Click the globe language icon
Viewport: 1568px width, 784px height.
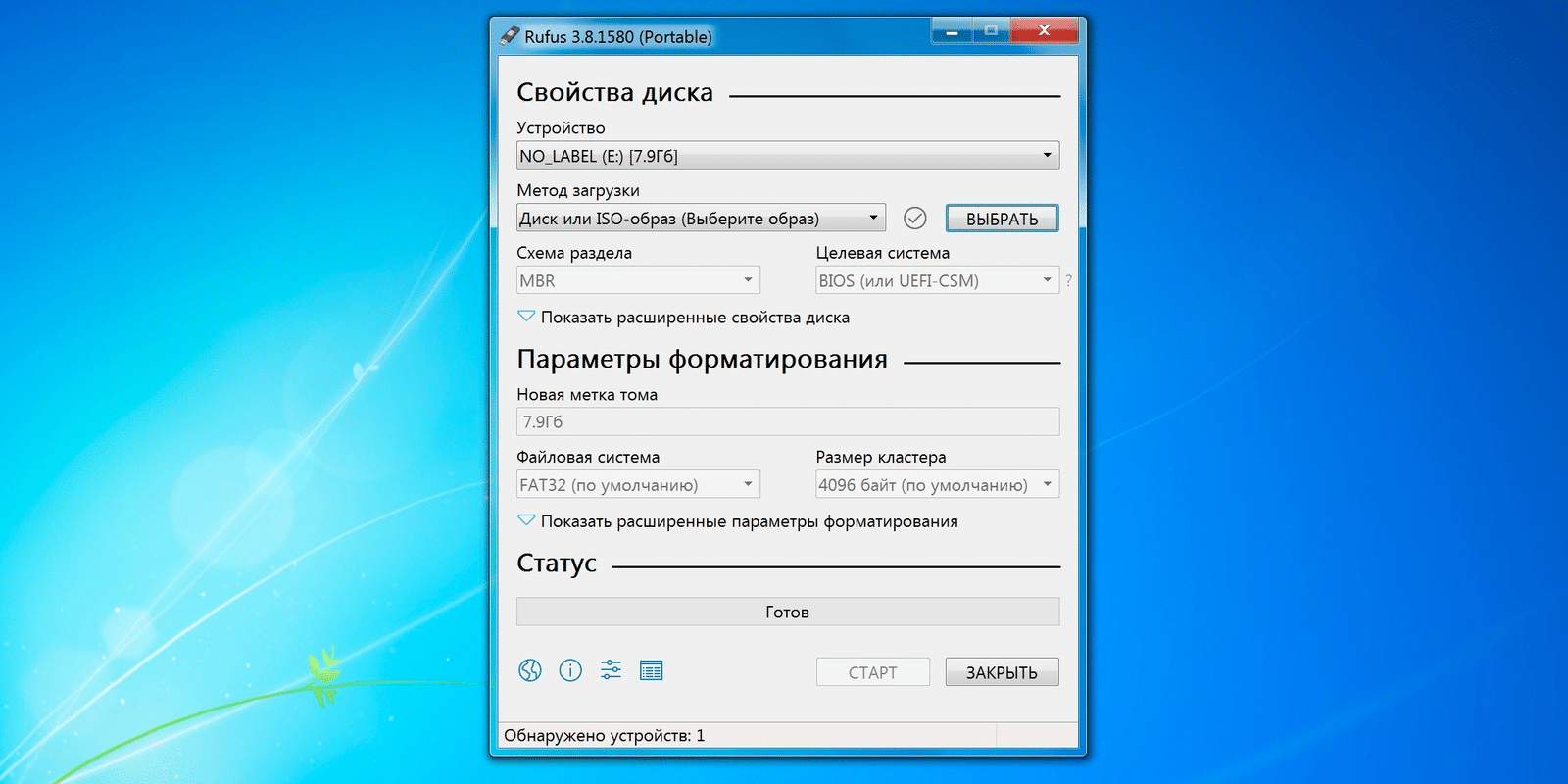pyautogui.click(x=530, y=670)
